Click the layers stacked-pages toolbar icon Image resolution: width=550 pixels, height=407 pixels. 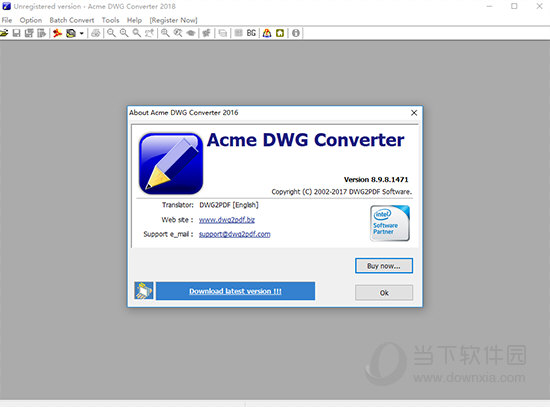point(222,33)
